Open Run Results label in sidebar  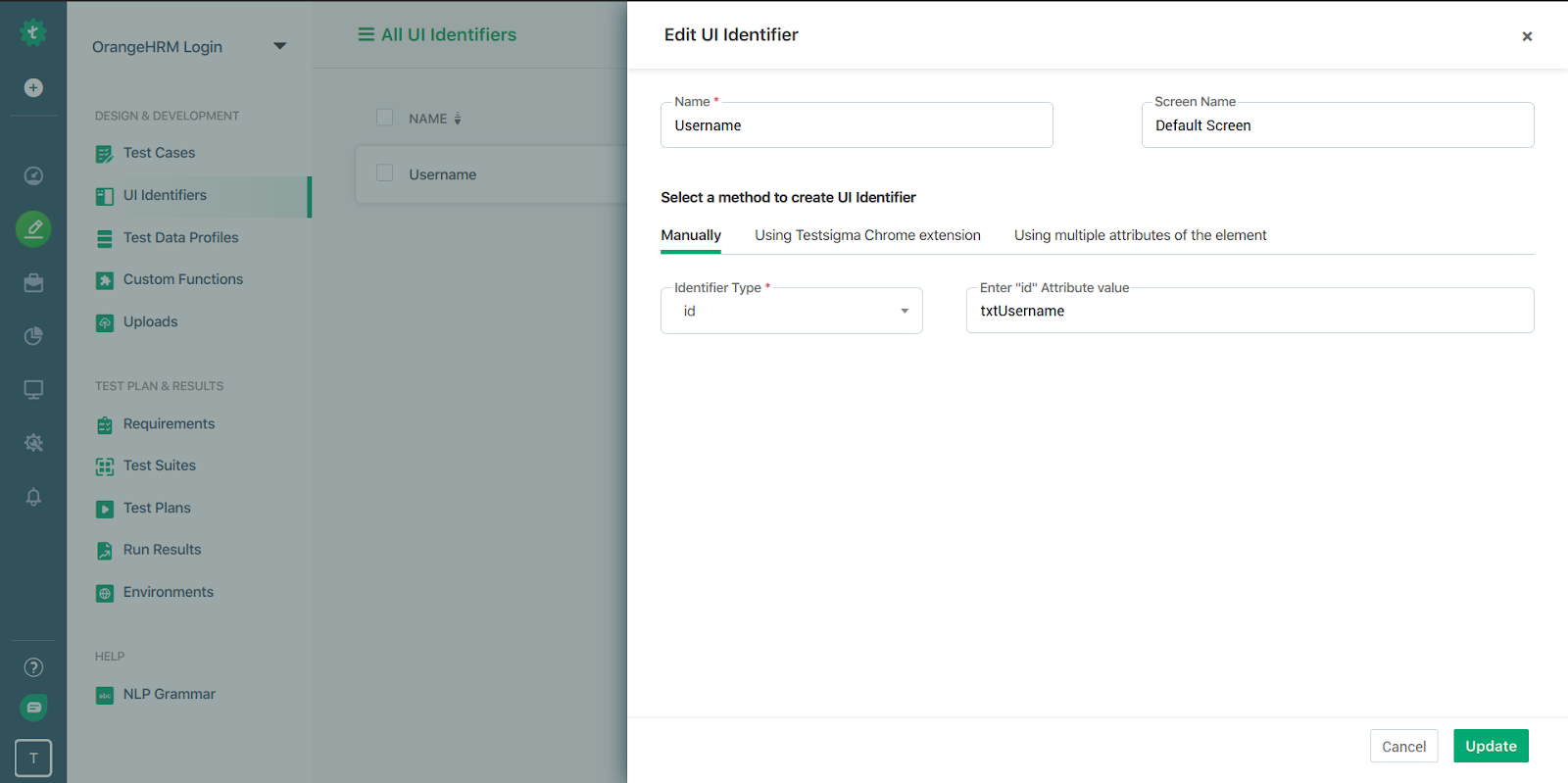pos(162,550)
